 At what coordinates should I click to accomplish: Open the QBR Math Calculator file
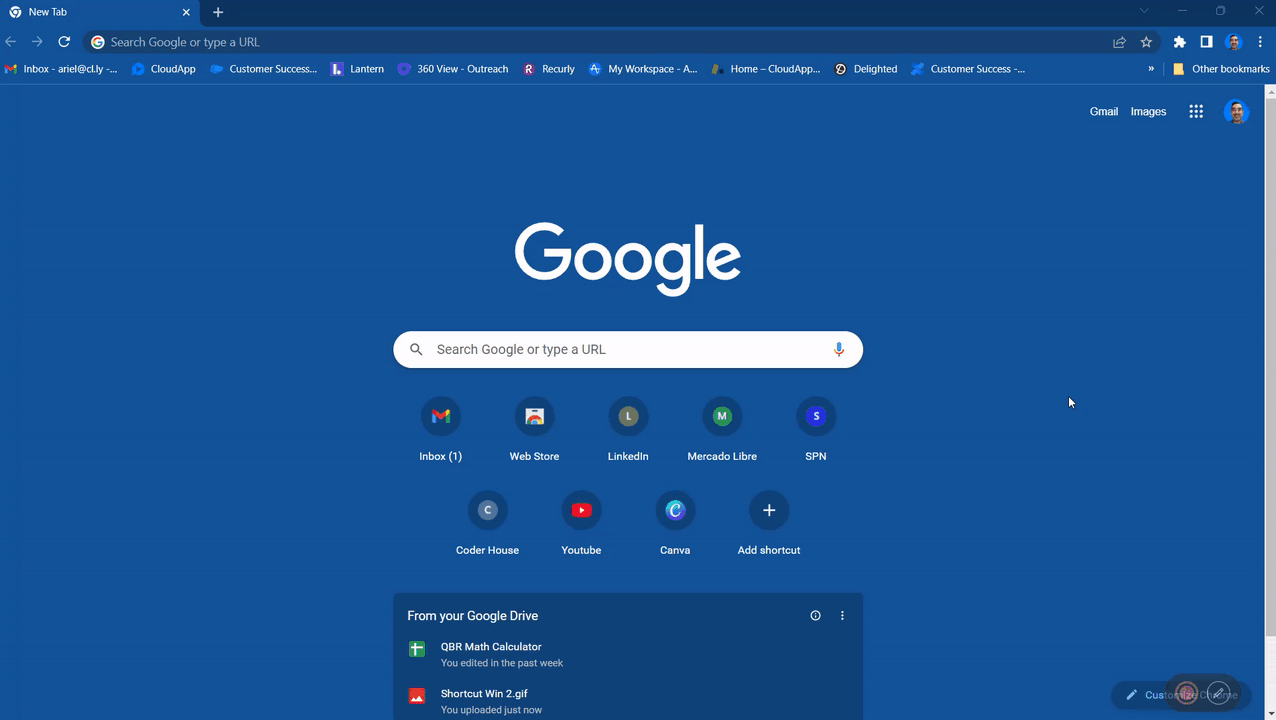[x=628, y=654]
